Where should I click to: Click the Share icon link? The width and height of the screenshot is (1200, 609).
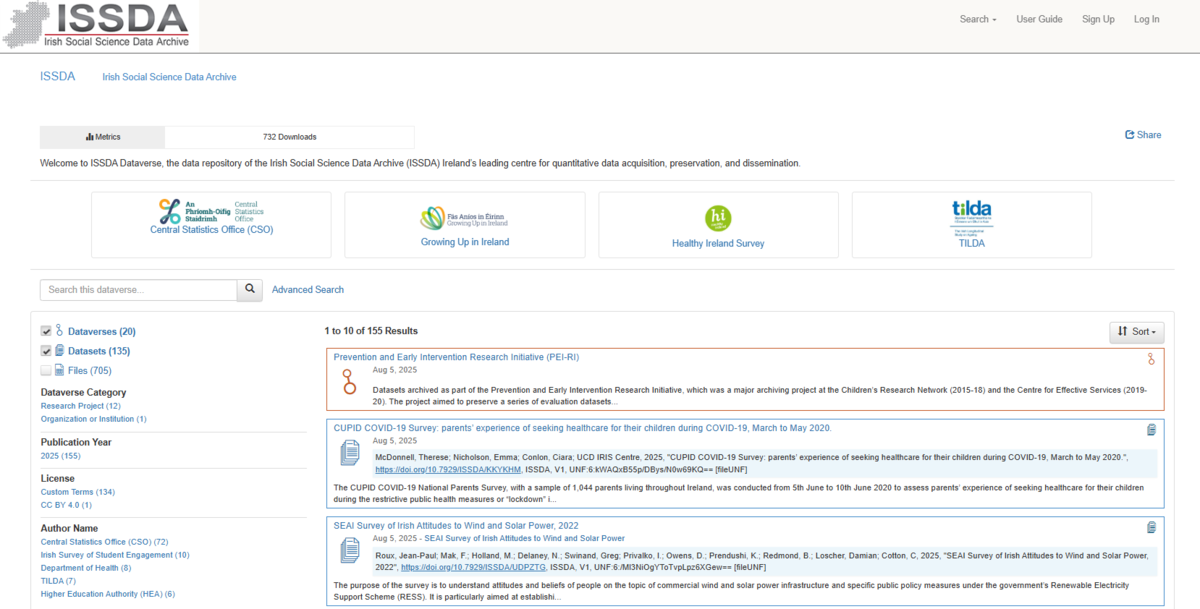[x=1143, y=135]
